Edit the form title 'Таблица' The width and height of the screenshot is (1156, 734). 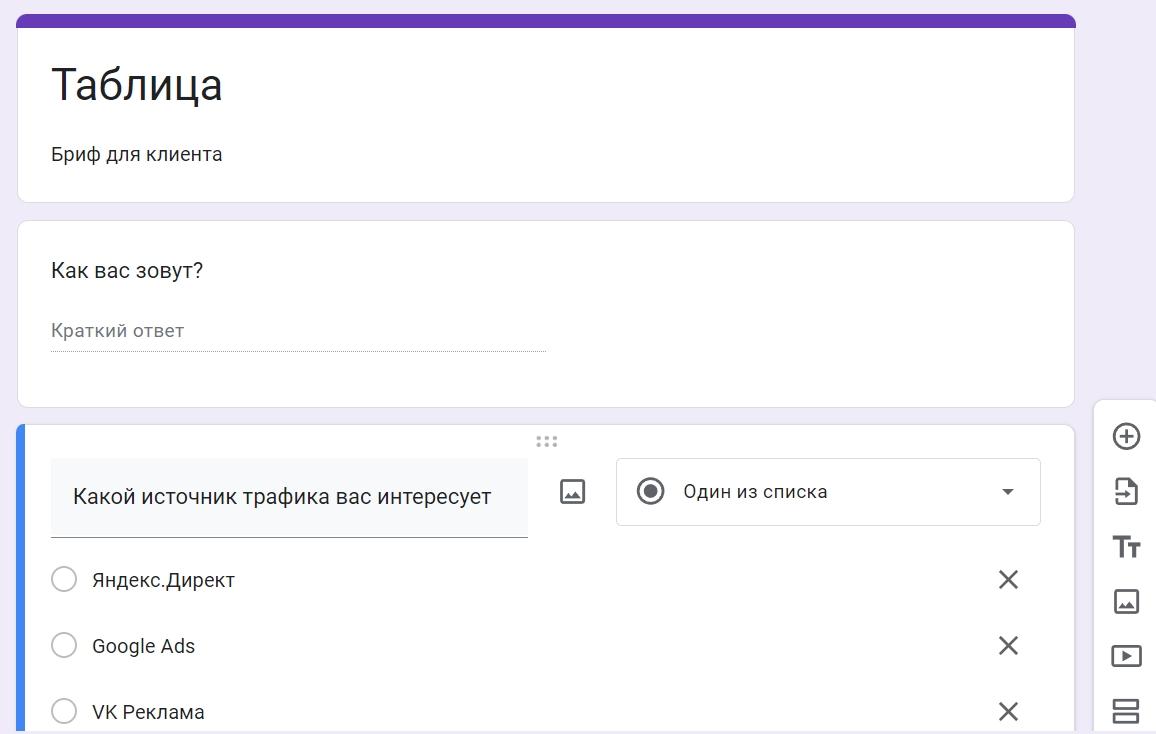(x=137, y=85)
